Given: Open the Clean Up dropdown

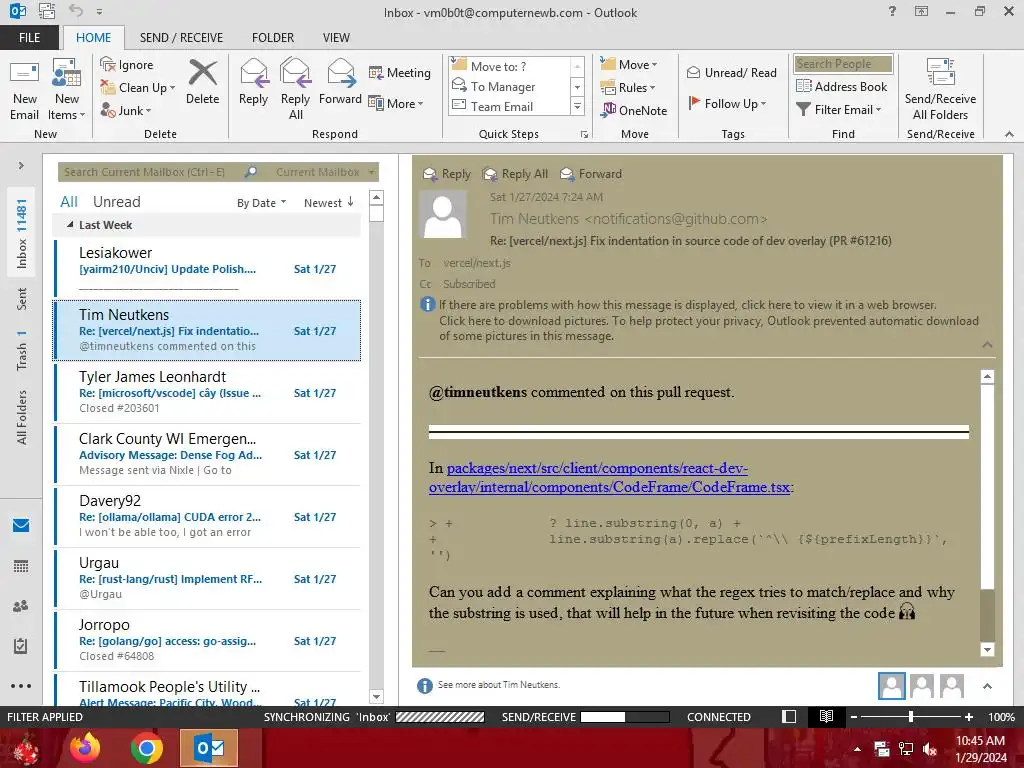Looking at the screenshot, I should (138, 88).
